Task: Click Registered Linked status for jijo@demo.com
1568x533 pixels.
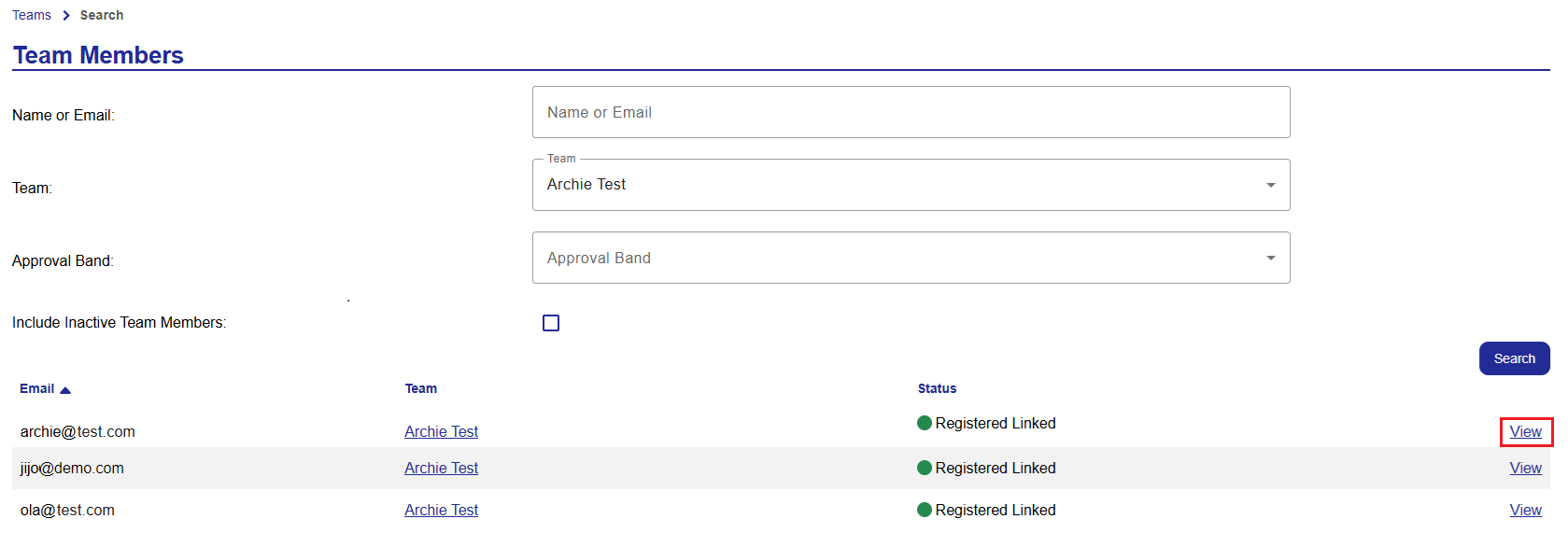Action: [x=996, y=468]
